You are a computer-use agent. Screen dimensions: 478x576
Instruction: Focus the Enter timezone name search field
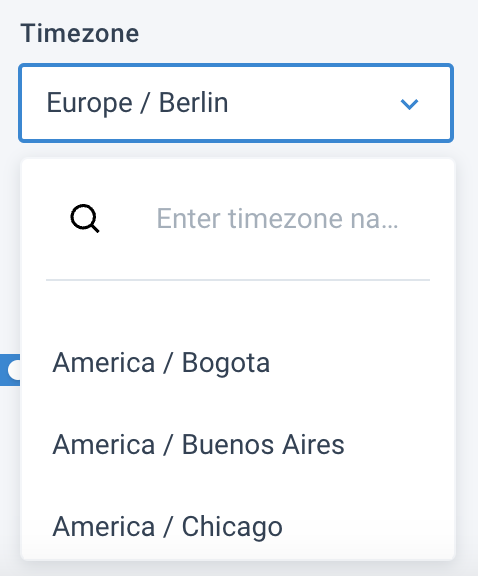277,219
